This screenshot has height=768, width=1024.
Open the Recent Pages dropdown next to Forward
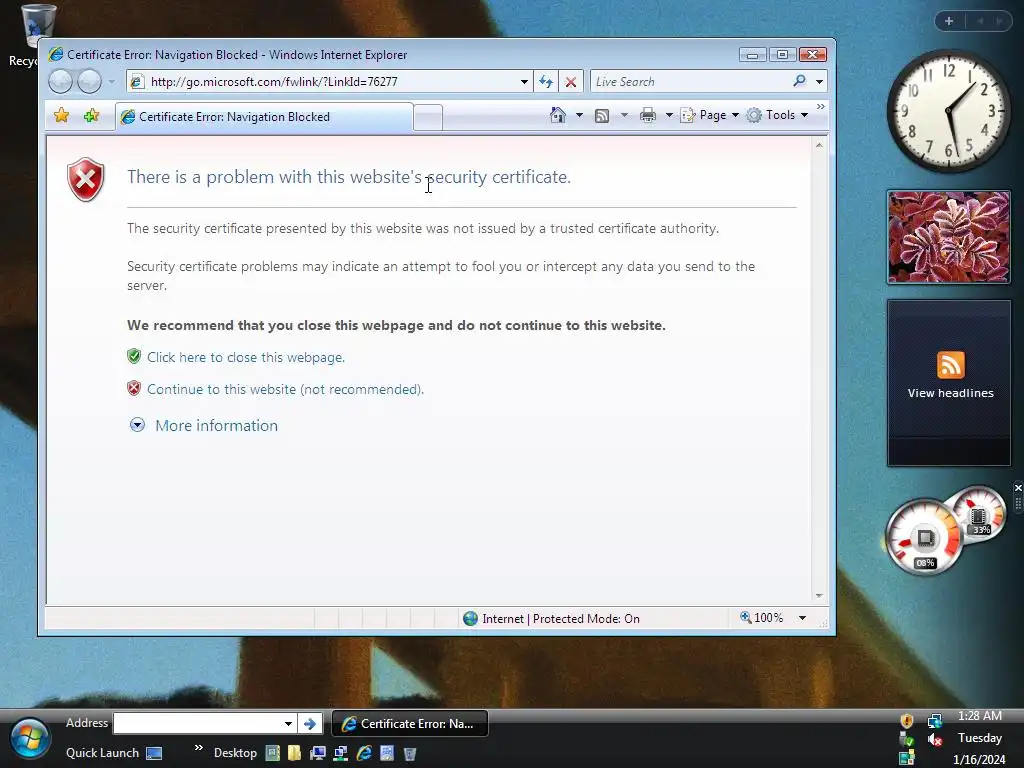(x=111, y=82)
